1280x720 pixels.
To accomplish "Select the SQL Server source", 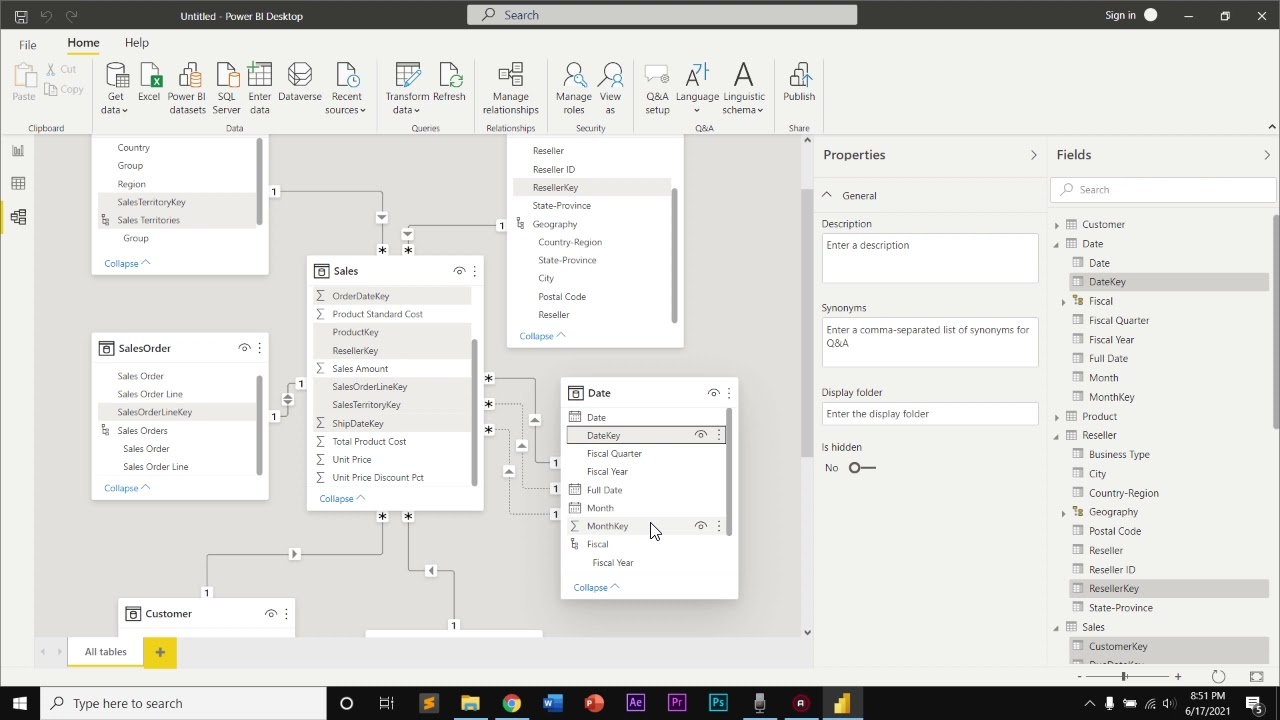I will 227,88.
